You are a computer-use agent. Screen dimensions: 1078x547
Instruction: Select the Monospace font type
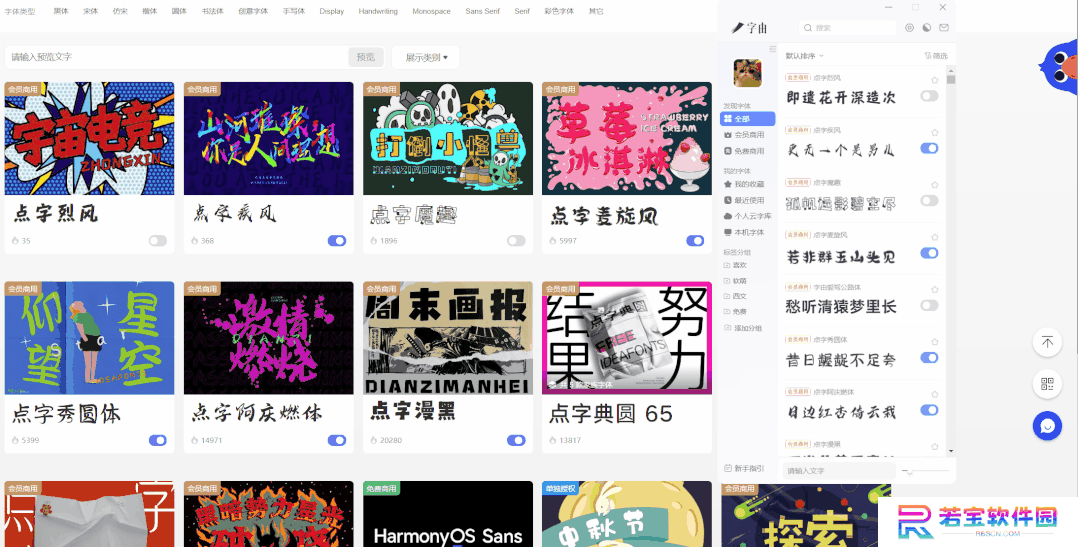point(431,12)
